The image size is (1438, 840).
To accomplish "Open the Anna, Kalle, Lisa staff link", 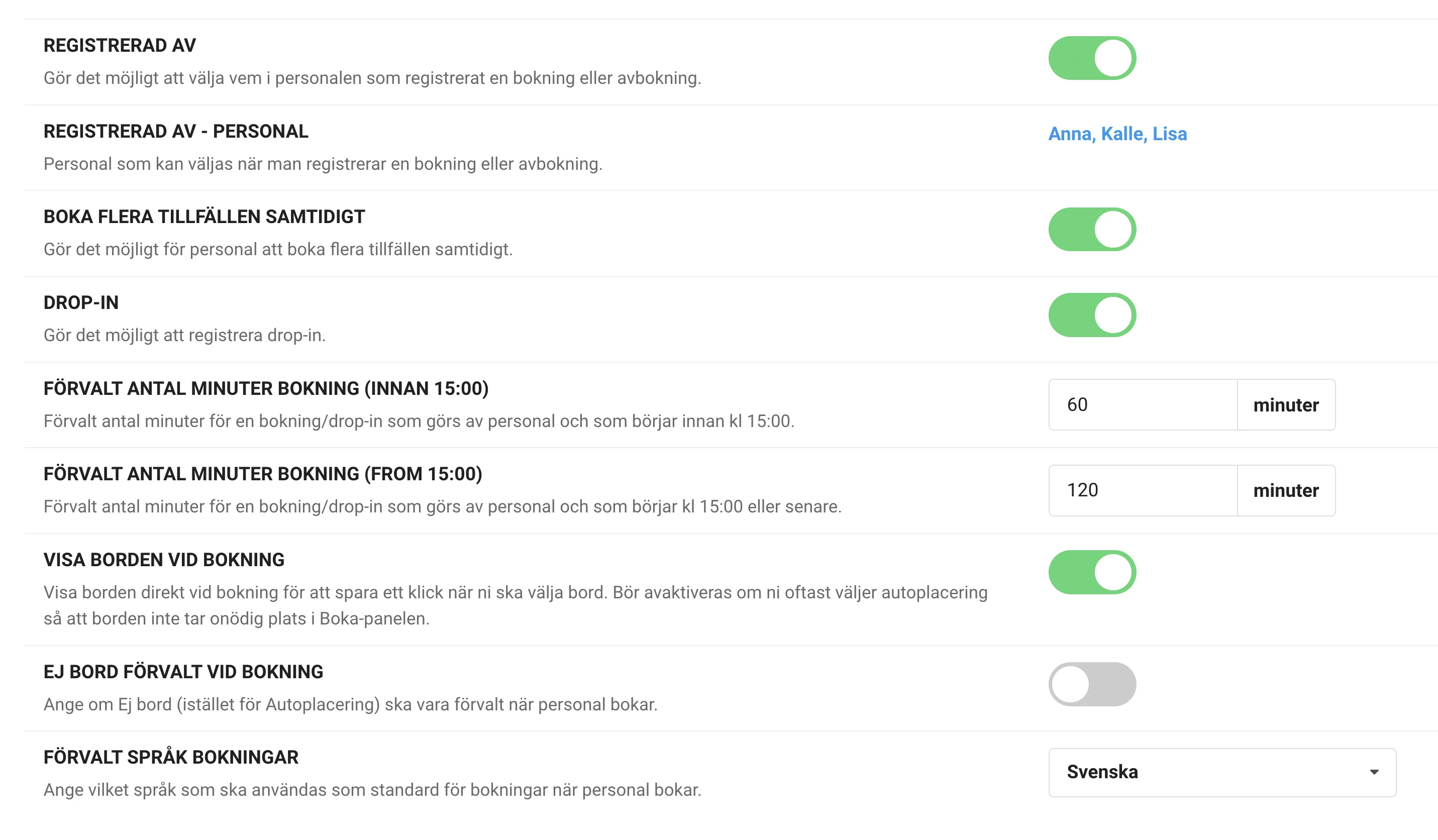I will click(1117, 134).
